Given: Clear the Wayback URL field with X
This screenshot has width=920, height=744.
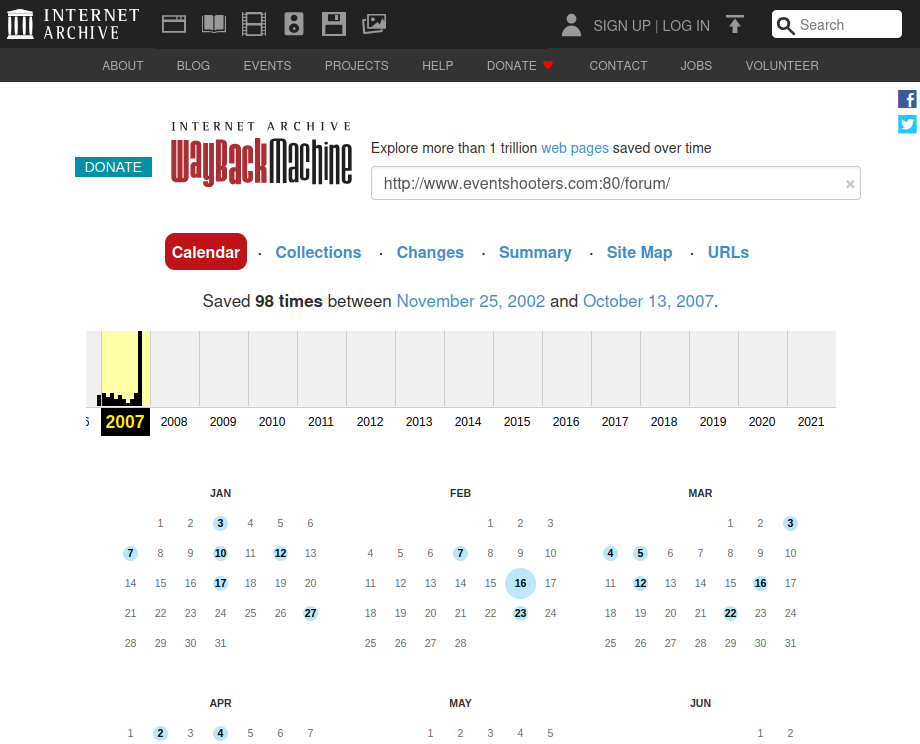Looking at the screenshot, I should [x=850, y=184].
